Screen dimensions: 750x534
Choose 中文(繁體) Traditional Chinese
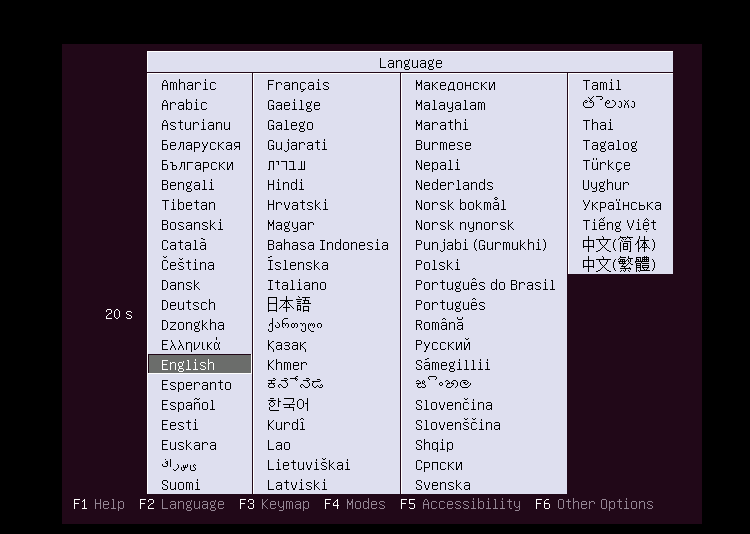click(x=618, y=265)
